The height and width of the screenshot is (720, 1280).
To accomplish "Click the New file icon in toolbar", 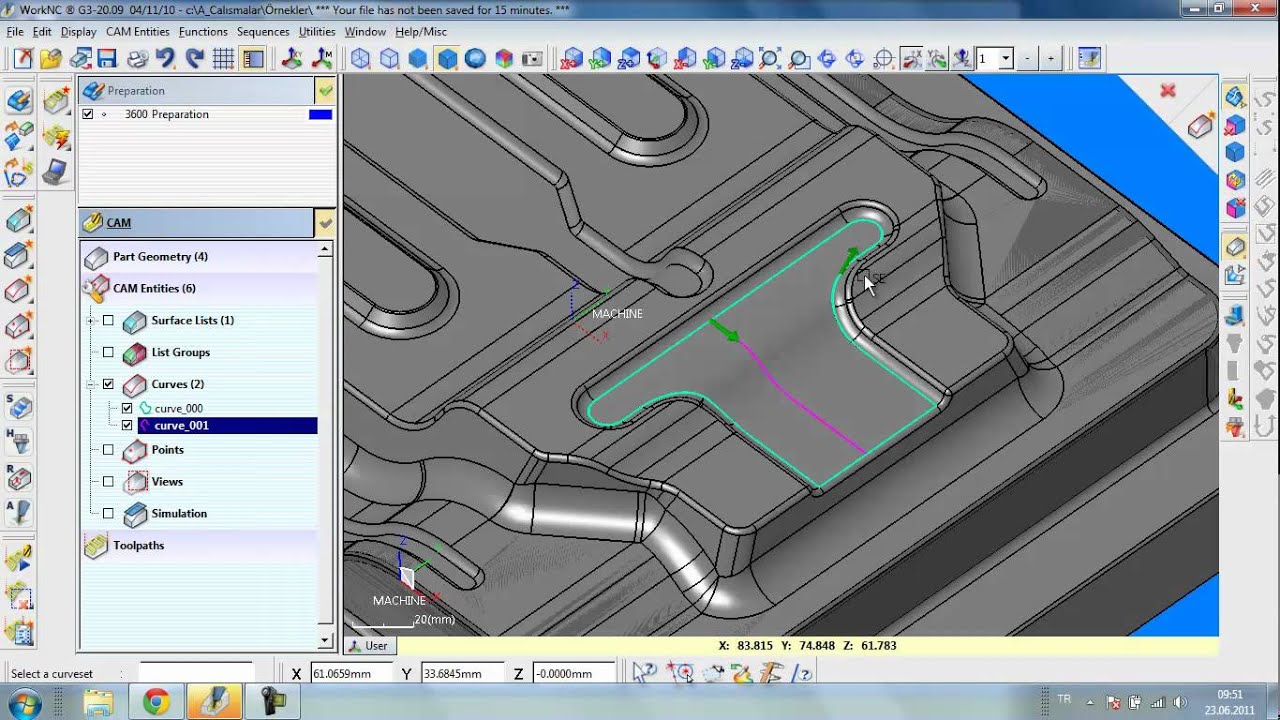I will pyautogui.click(x=22, y=59).
